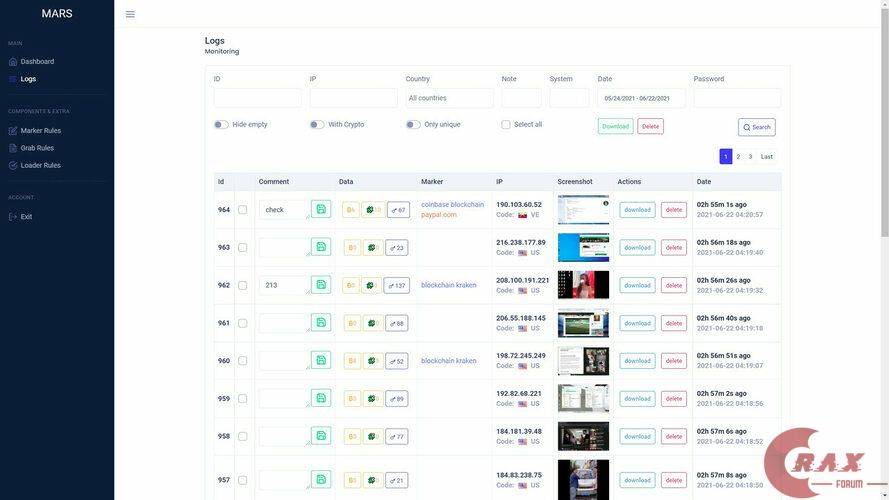The width and height of the screenshot is (889, 500).
Task: Click the IP filter input field
Action: click(x=353, y=98)
